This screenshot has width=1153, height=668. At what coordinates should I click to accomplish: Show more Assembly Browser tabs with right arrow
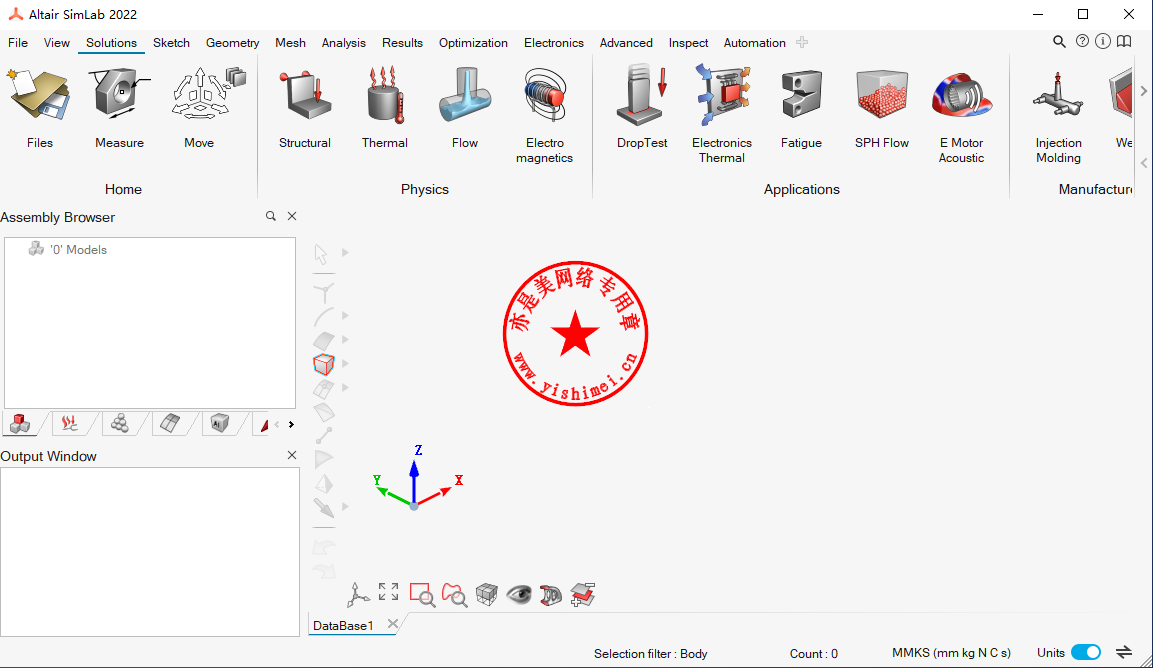[x=291, y=424]
